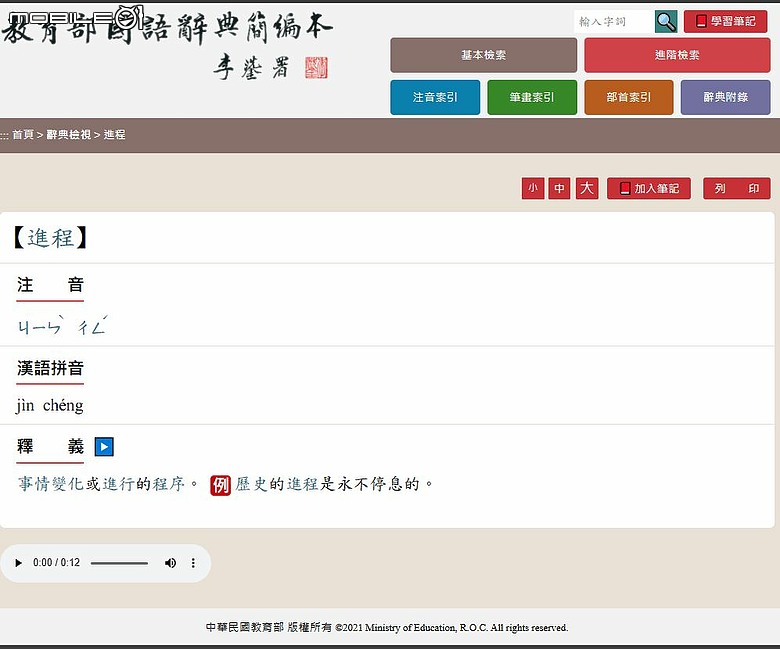Mute the audio player volume
Viewport: 780px width, 649px height.
click(170, 563)
